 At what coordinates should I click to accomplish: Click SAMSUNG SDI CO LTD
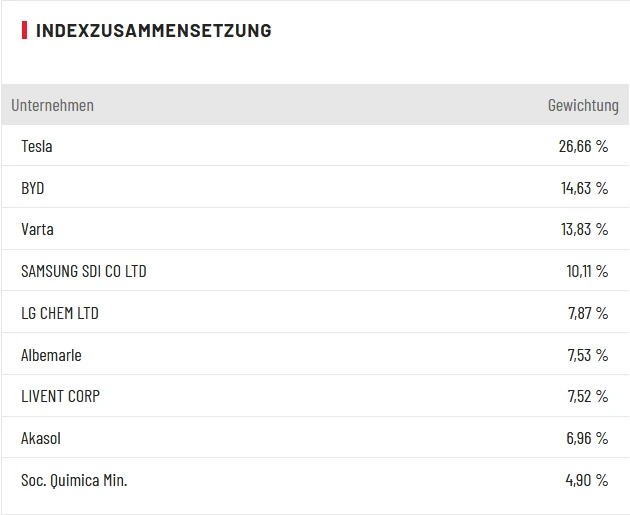point(83,271)
